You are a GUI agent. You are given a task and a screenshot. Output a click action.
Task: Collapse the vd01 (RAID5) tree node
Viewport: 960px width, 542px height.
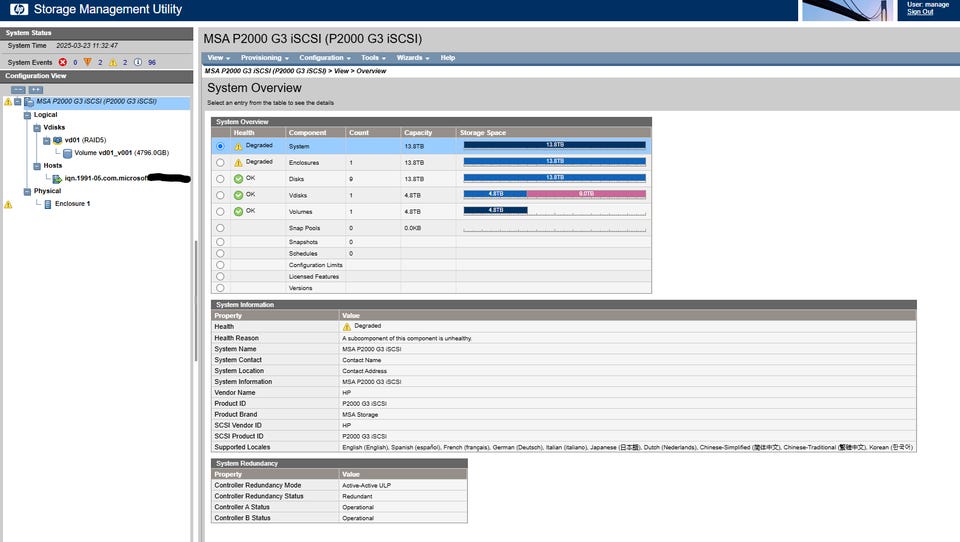47,141
